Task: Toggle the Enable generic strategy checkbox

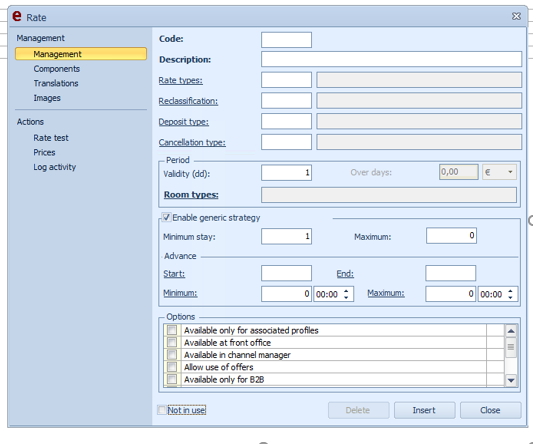Action: [x=166, y=217]
